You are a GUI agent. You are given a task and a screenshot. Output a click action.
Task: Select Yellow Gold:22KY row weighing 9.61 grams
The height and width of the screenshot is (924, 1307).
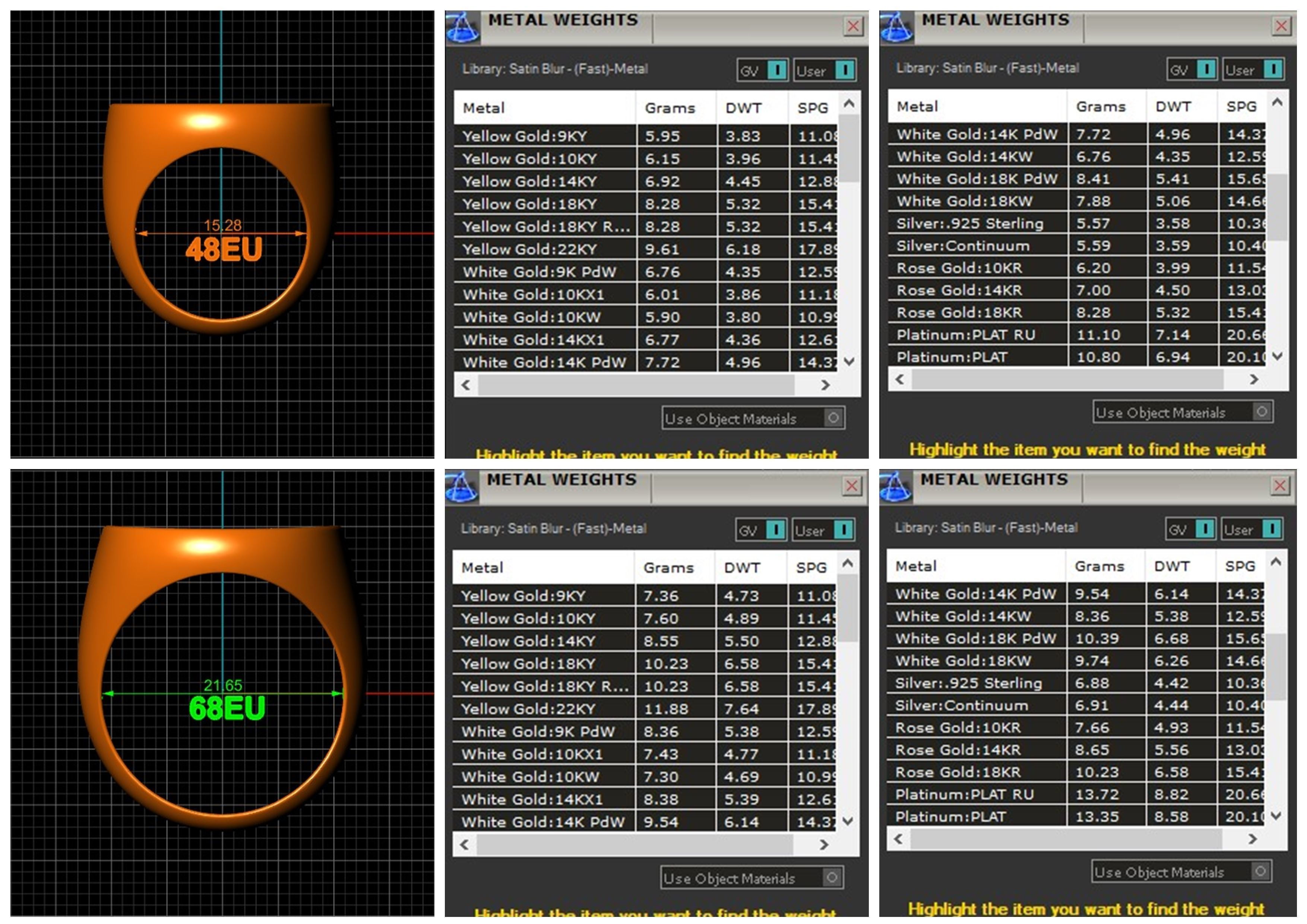[529, 249]
